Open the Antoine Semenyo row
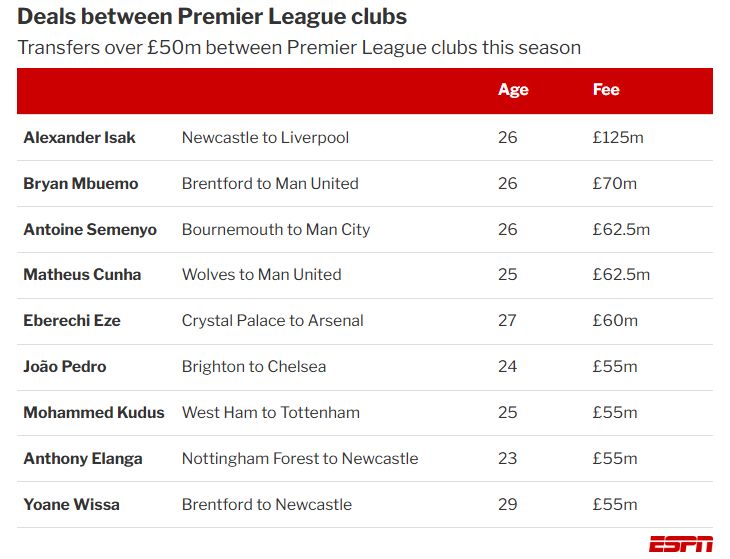 pos(90,230)
